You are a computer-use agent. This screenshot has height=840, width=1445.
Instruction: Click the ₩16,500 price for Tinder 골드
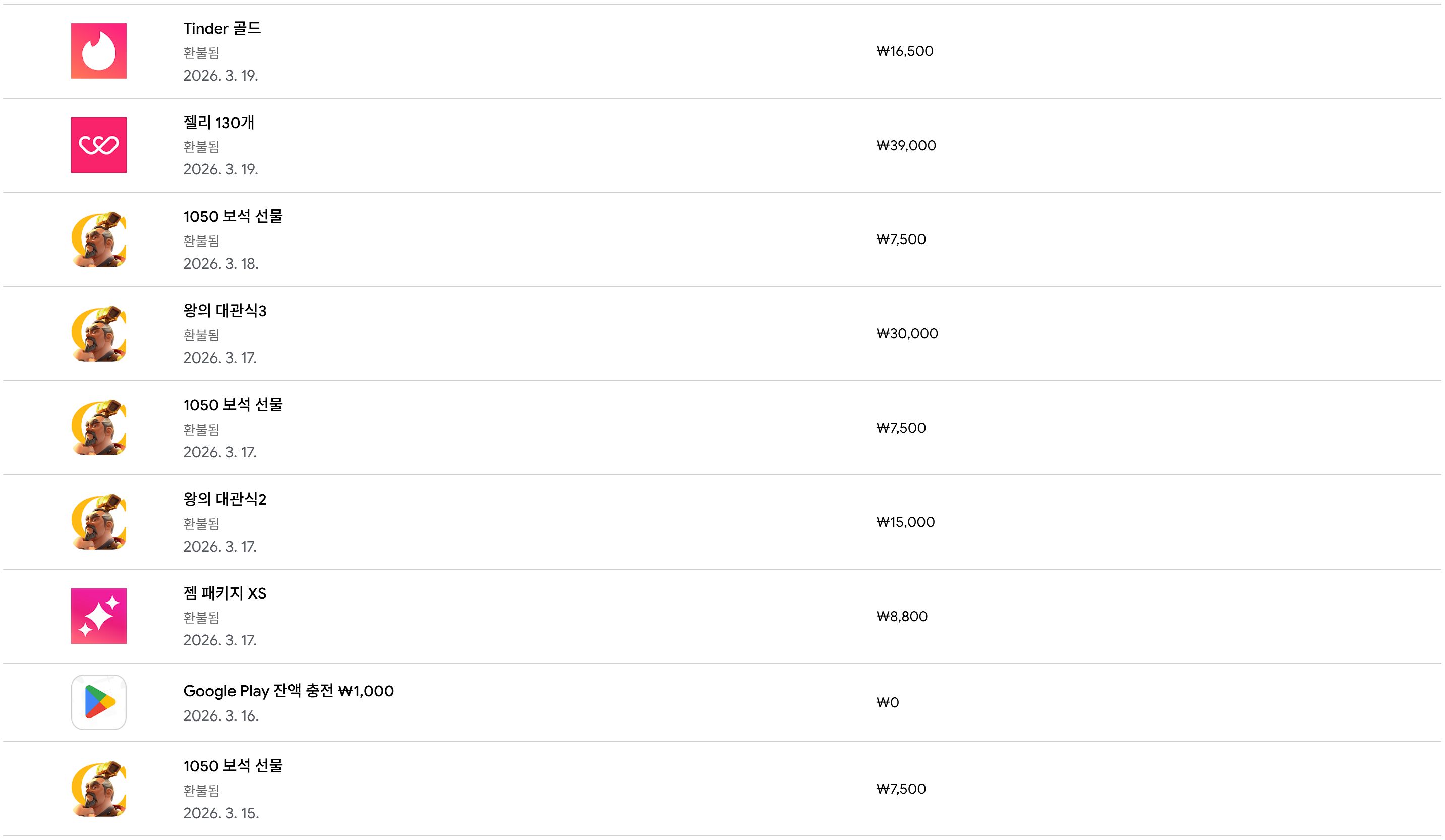[904, 51]
